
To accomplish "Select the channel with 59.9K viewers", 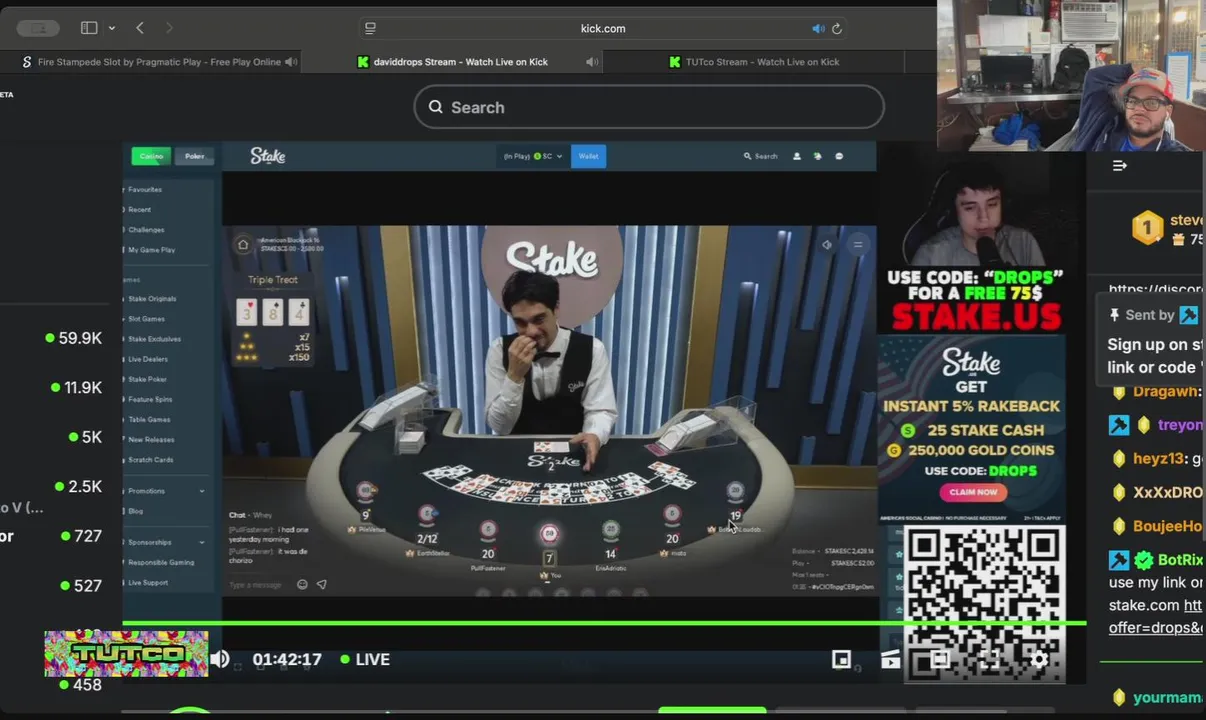I will click(73, 338).
